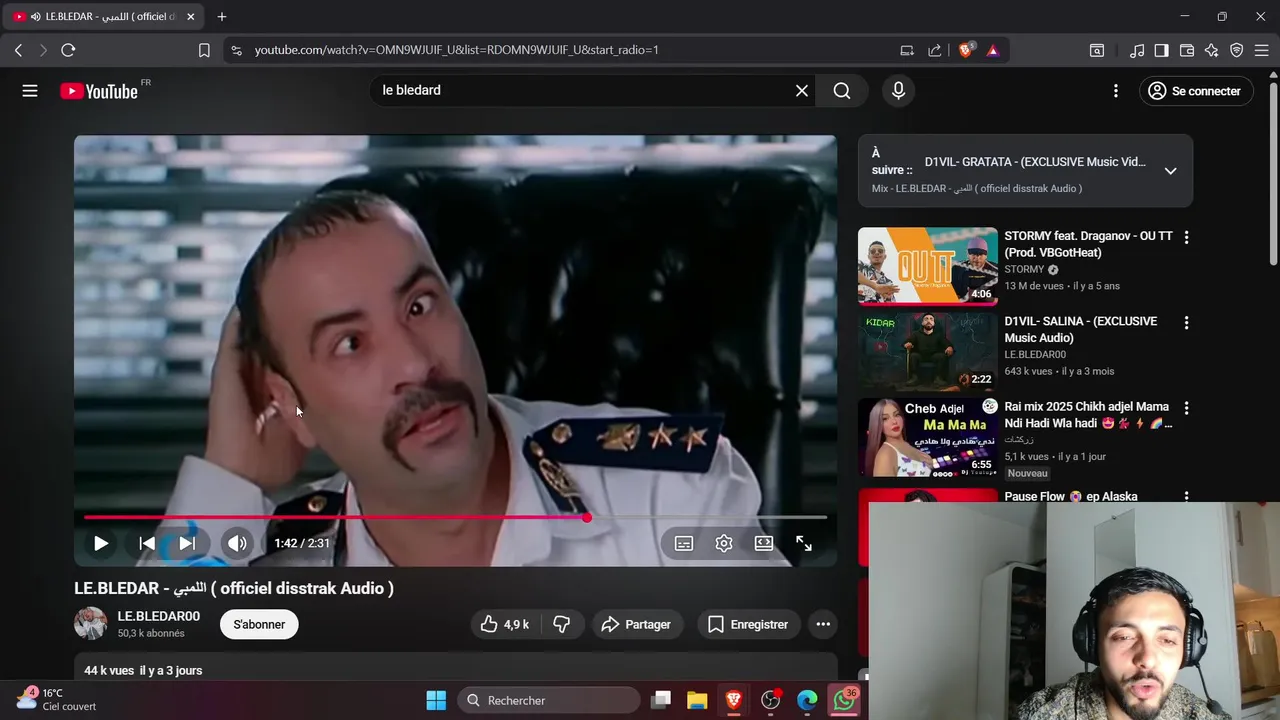Like the video (4,9 k)

pyautogui.click(x=505, y=624)
